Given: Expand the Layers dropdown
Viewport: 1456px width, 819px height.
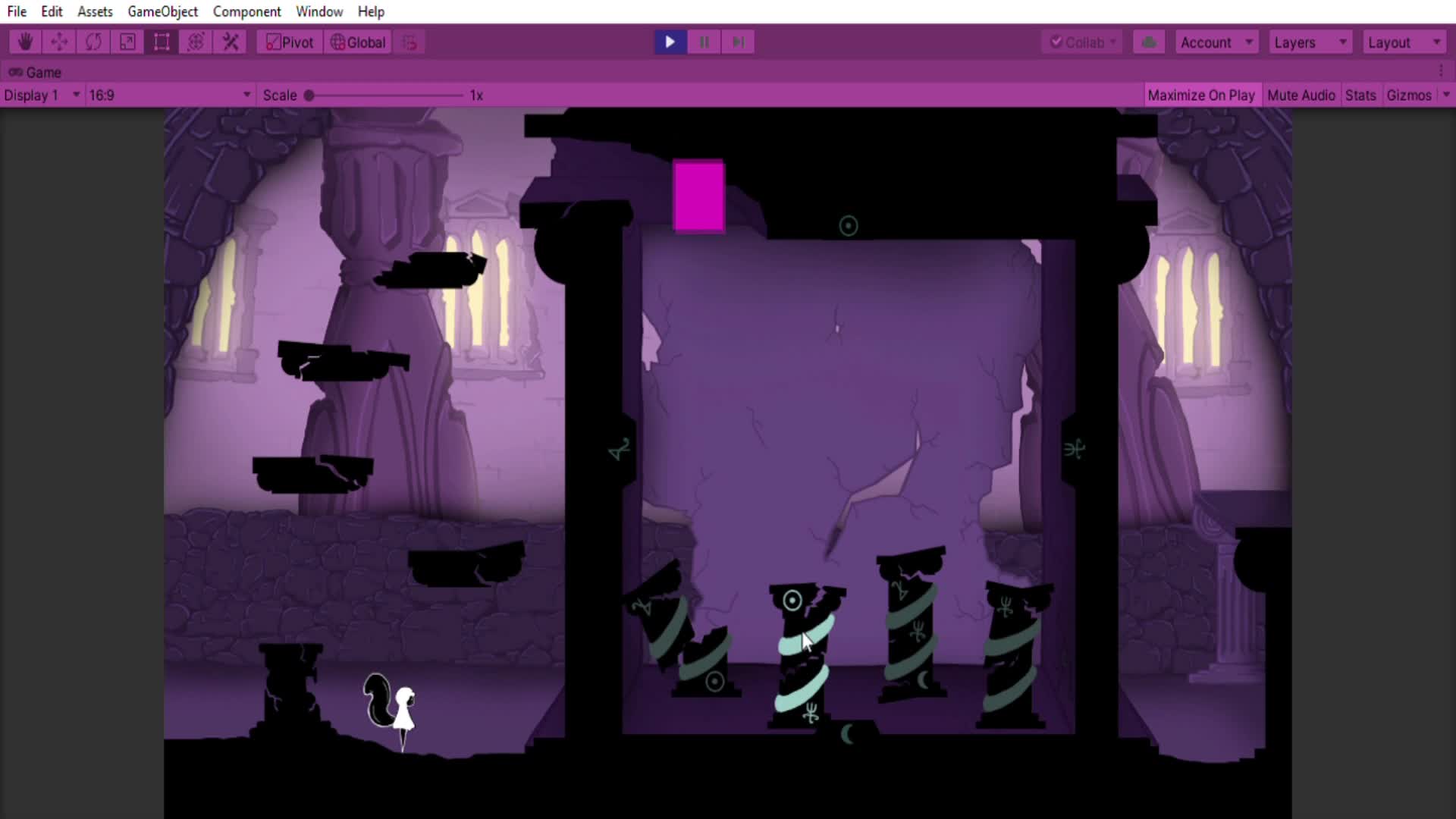Looking at the screenshot, I should 1310,42.
